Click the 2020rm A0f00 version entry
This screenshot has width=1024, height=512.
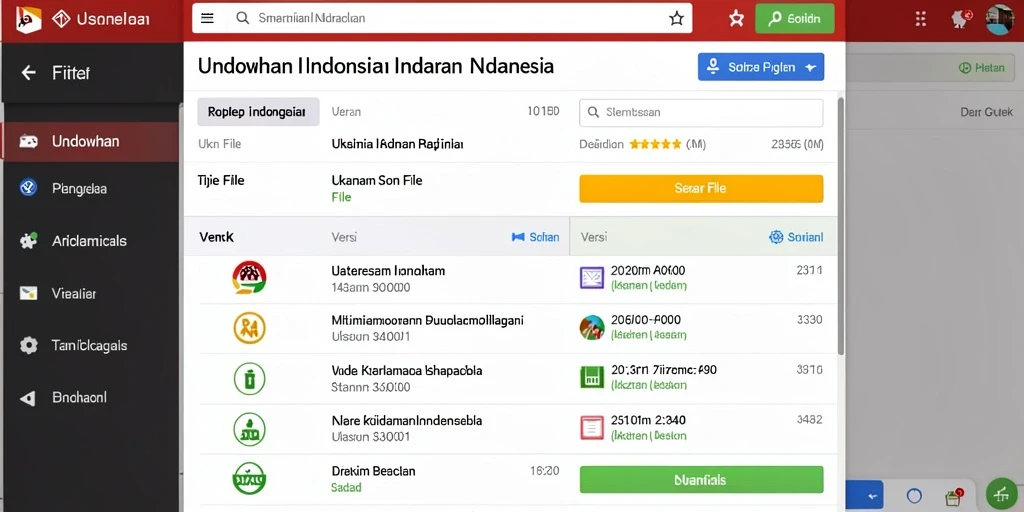coord(648,270)
